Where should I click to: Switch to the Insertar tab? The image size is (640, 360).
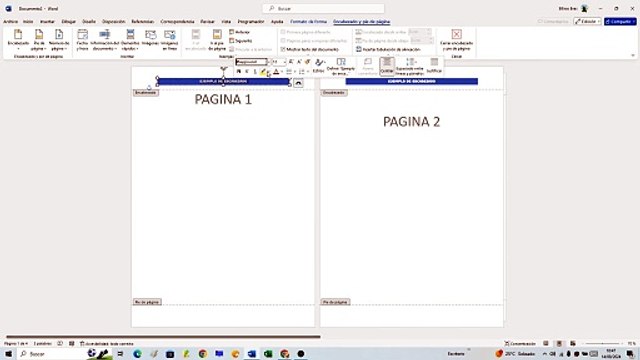(x=47, y=22)
